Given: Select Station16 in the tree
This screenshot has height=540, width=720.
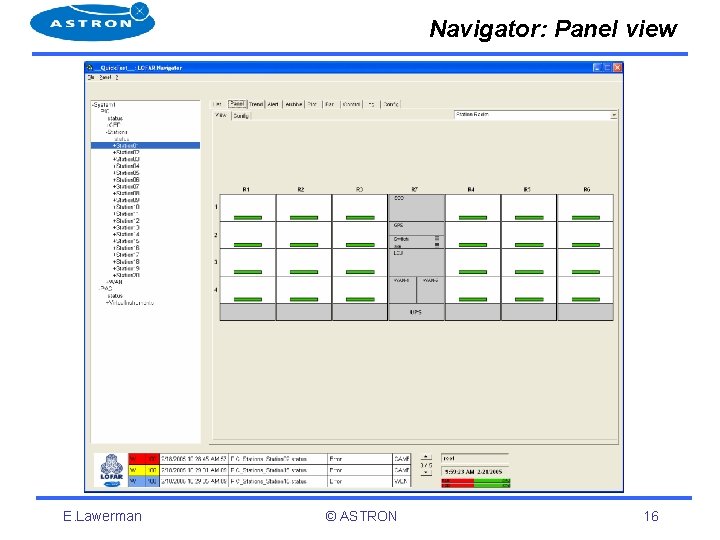Looking at the screenshot, I should coord(128,248).
